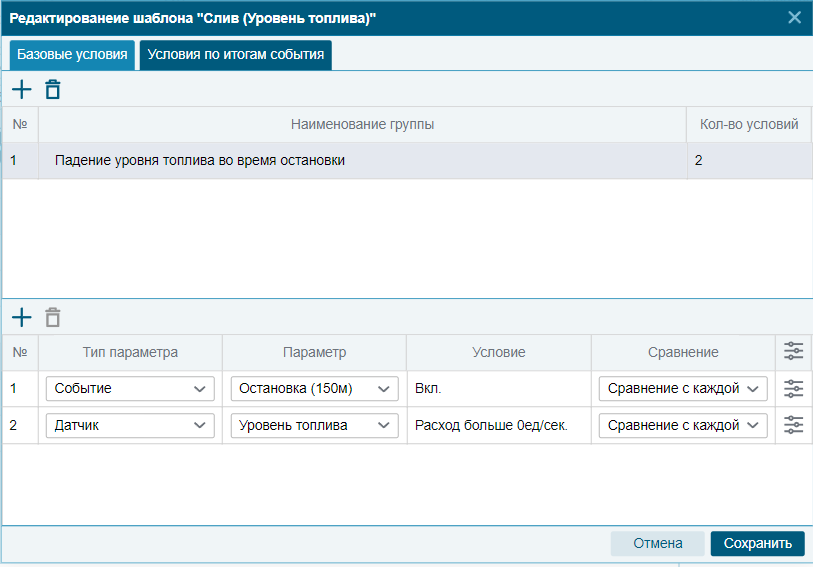Switch to Условия по итогам события tab
Viewport: 813px width, 567px height.
235,55
